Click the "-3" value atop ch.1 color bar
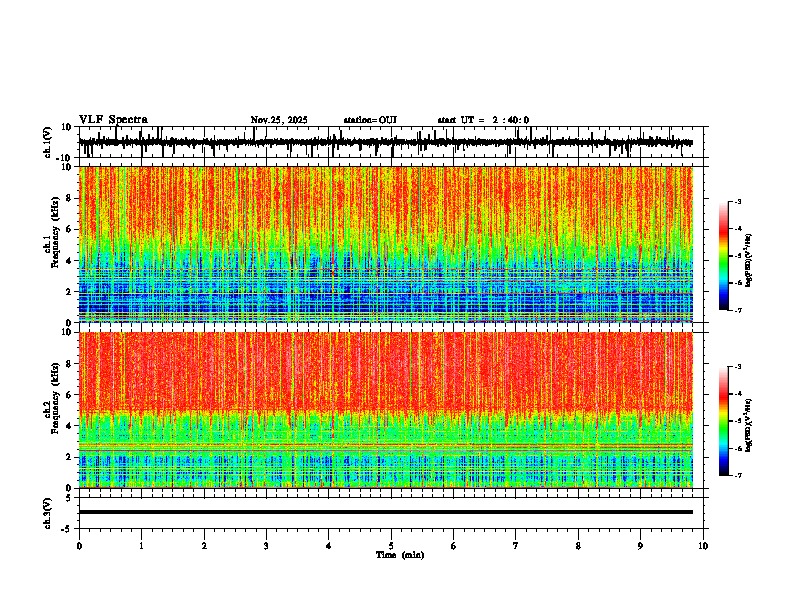 [x=738, y=202]
